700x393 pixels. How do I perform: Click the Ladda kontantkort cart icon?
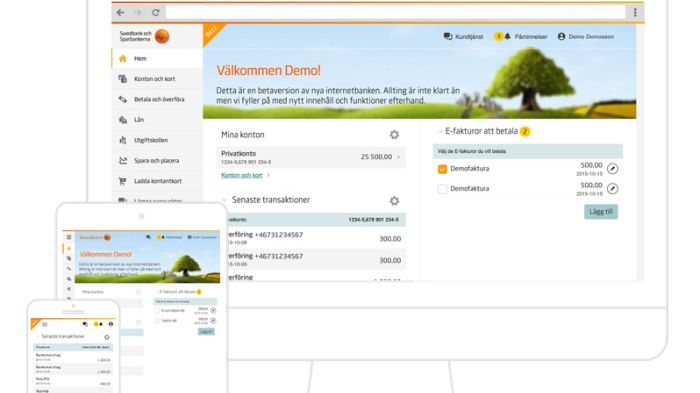tap(123, 181)
